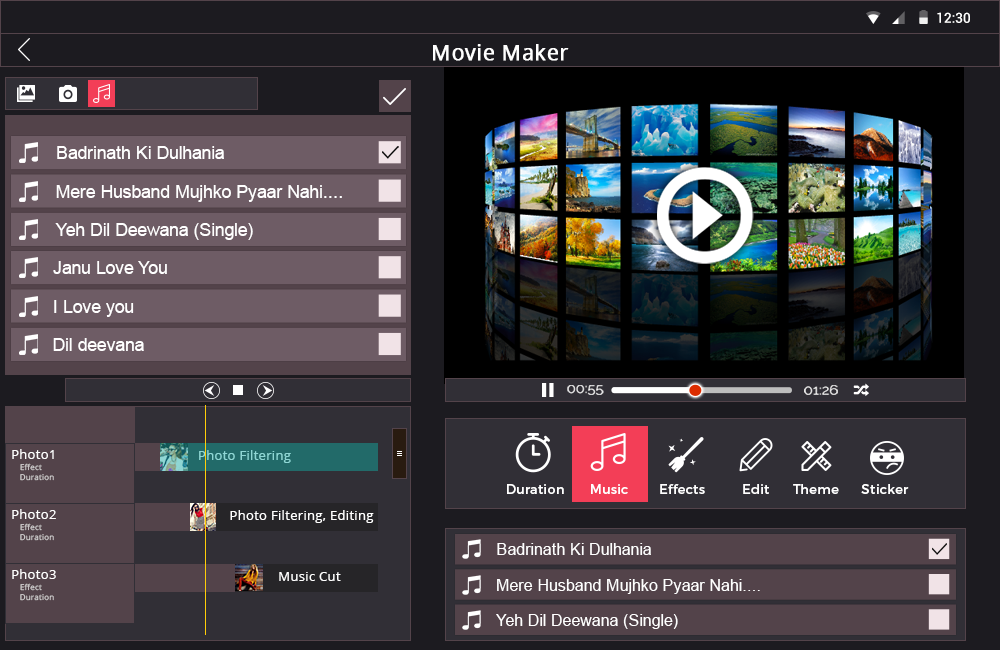
Task: Click the battery status icon
Action: click(x=923, y=18)
